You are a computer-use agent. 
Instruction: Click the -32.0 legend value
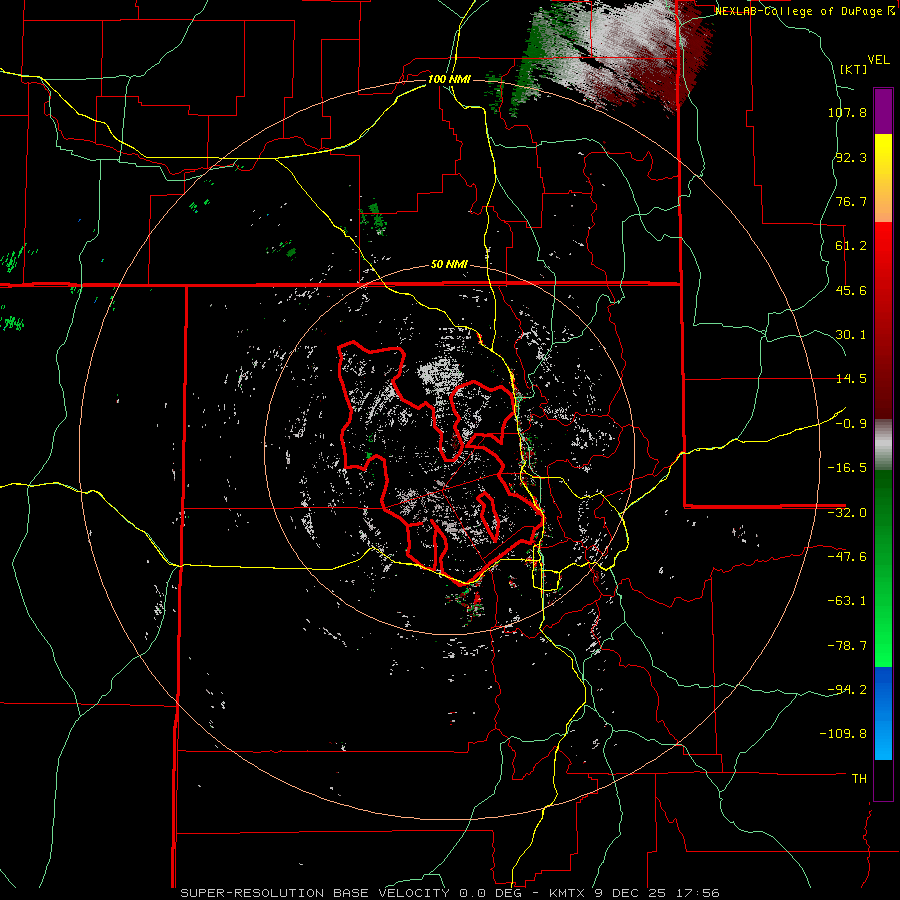847,513
